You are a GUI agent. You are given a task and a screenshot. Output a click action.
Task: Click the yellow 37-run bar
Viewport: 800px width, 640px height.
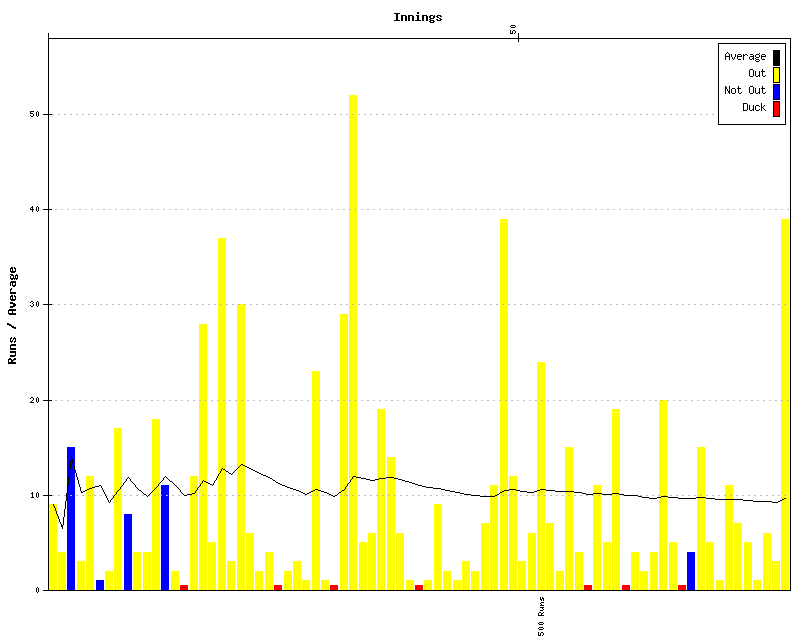click(x=222, y=414)
